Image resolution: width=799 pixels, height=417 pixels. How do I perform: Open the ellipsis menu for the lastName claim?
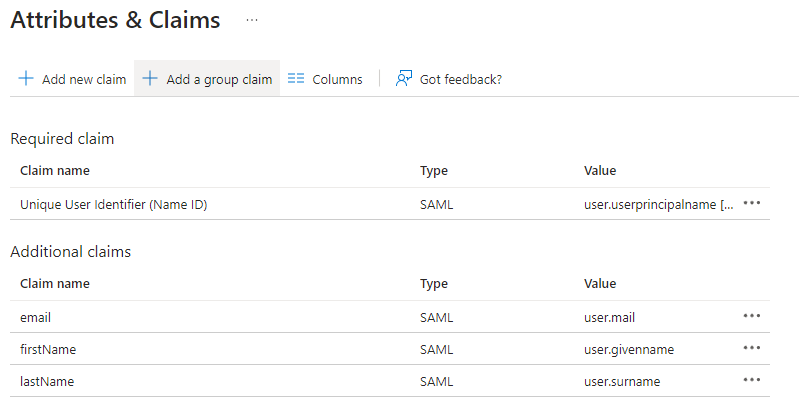click(x=752, y=380)
